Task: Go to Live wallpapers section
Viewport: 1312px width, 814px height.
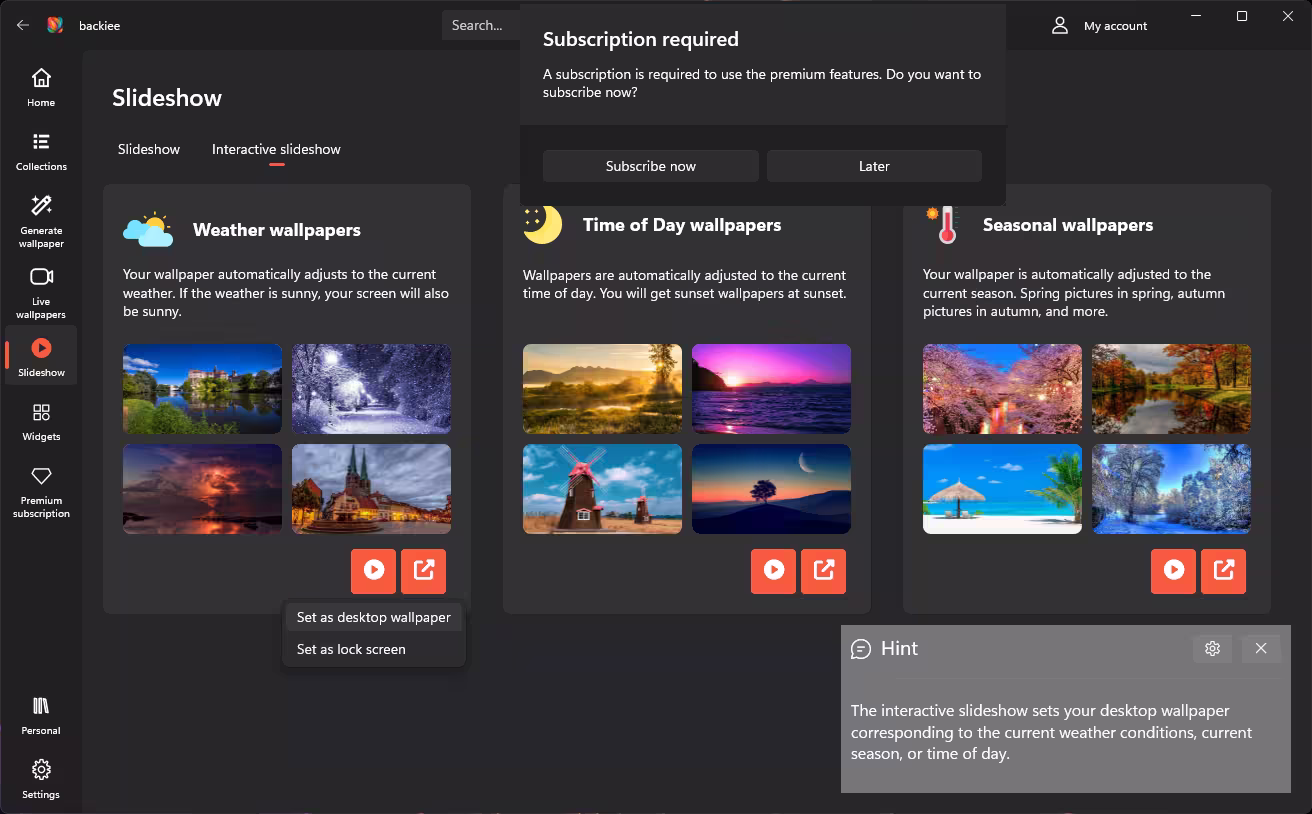Action: [x=41, y=292]
